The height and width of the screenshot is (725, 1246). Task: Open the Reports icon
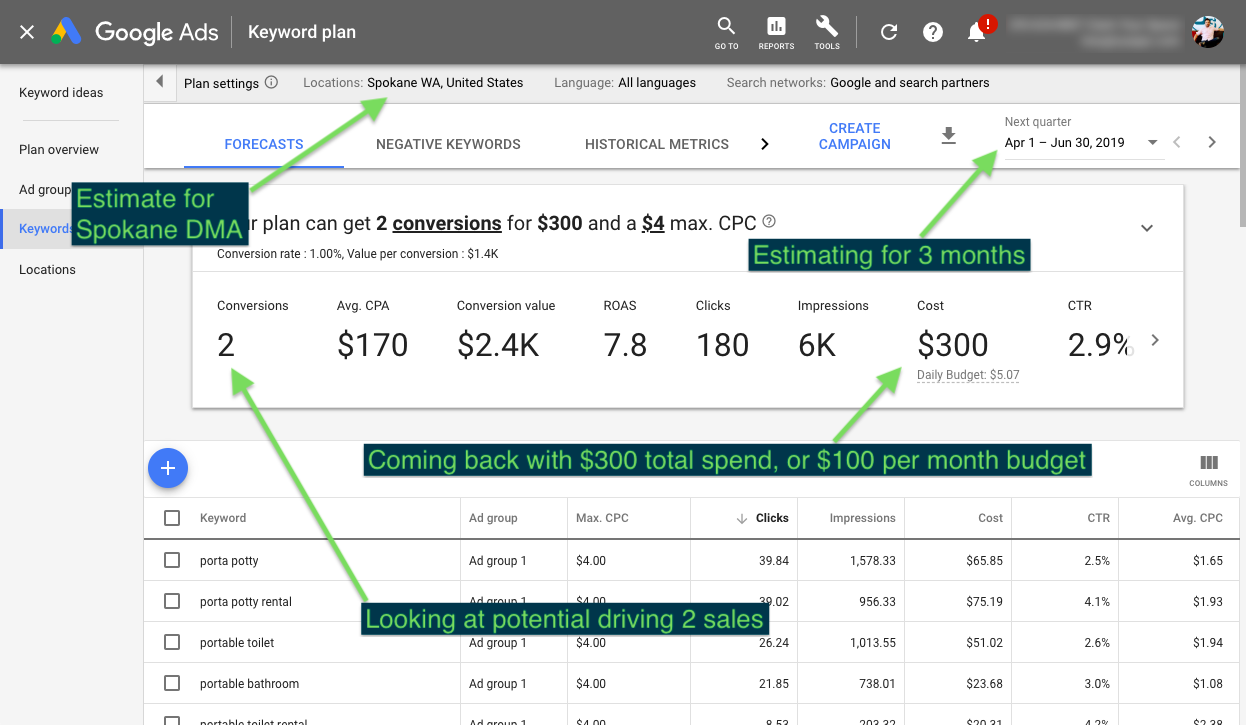coord(776,32)
